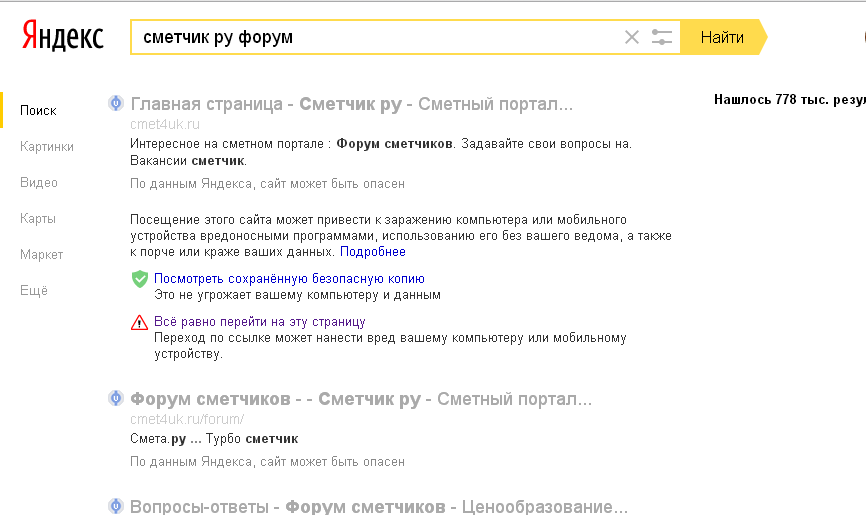Open the Маркет tab
This screenshot has width=866, height=515.
[42, 255]
